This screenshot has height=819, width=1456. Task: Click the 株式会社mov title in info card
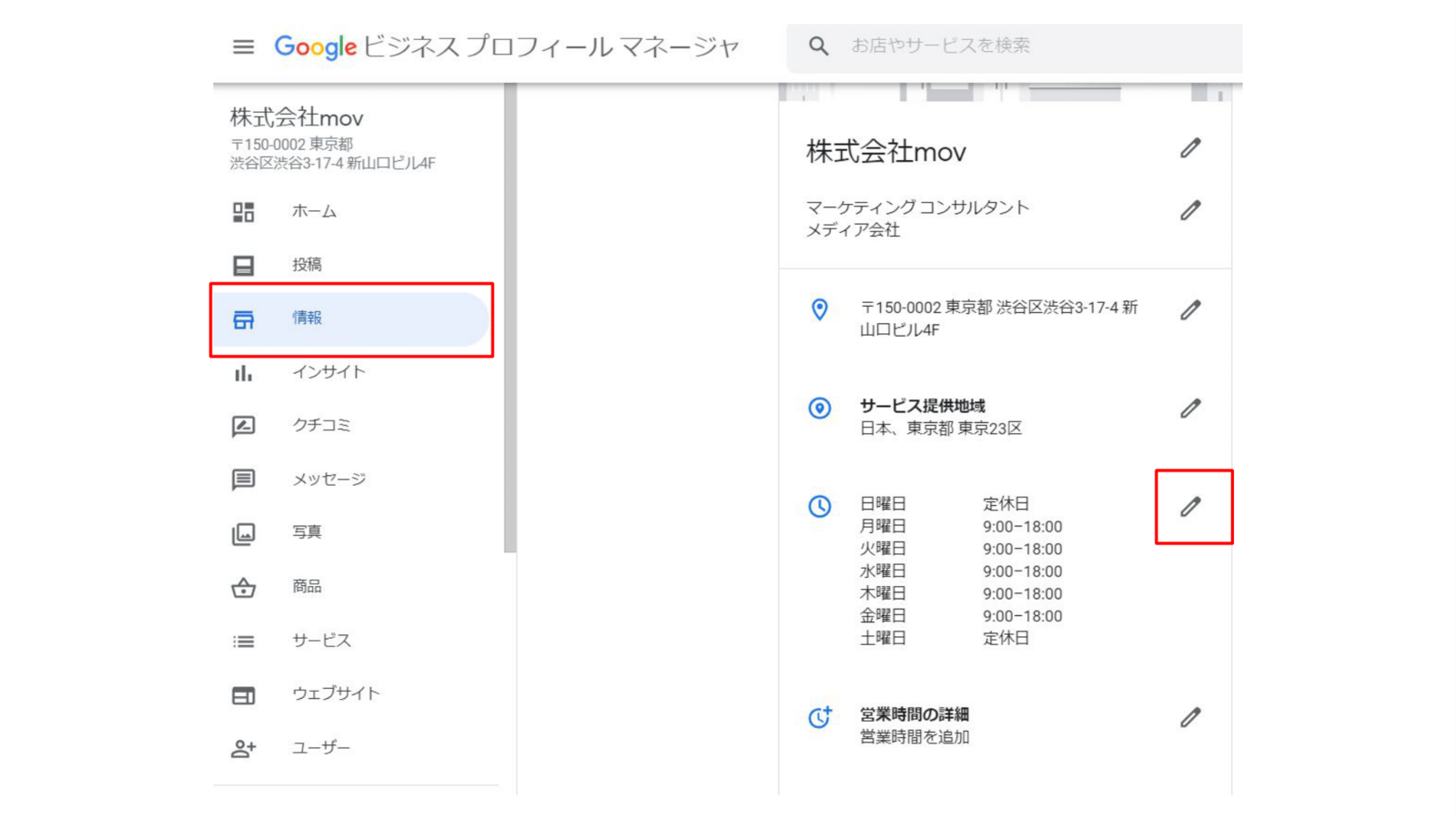tap(886, 152)
